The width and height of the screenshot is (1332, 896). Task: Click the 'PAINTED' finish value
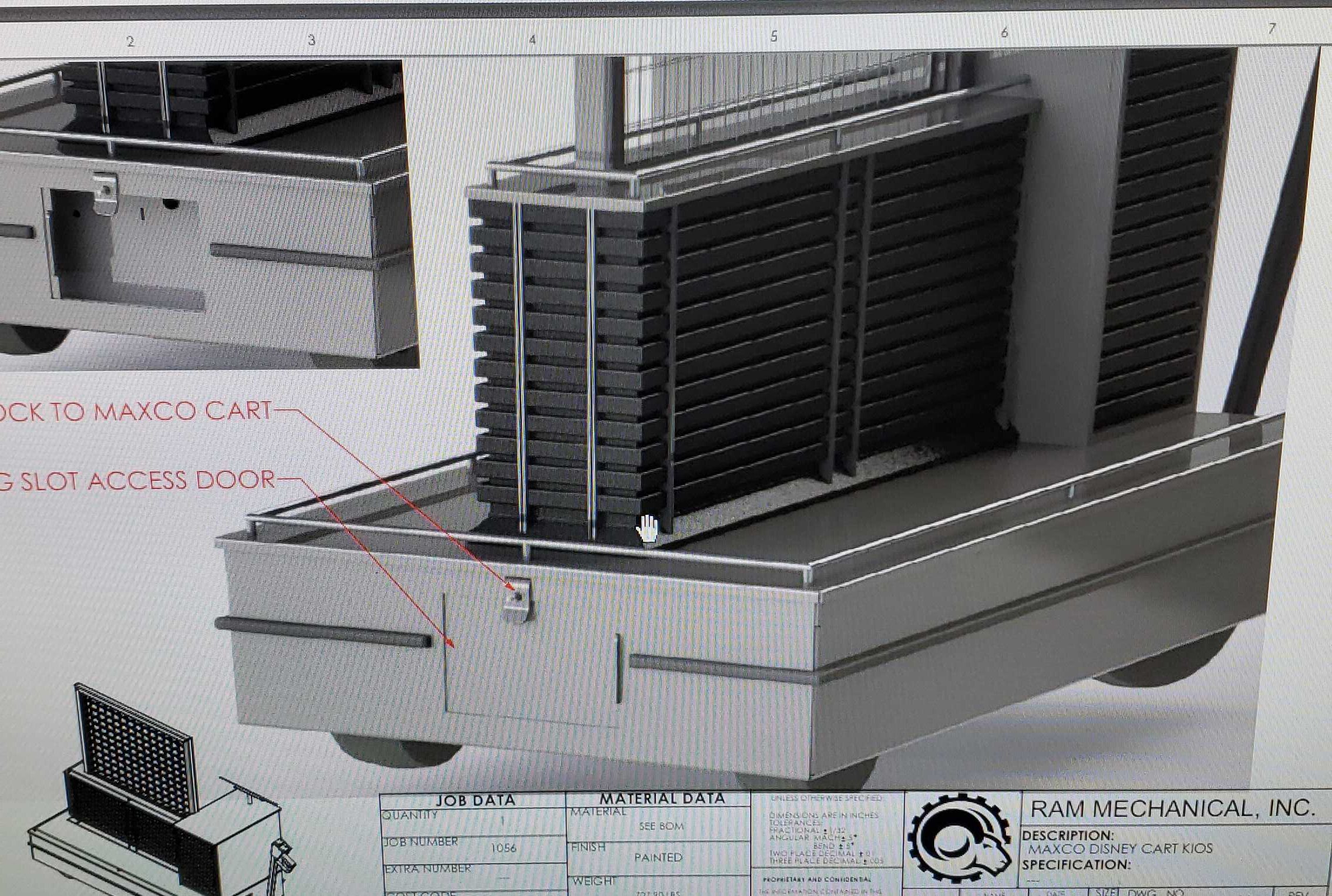click(658, 857)
